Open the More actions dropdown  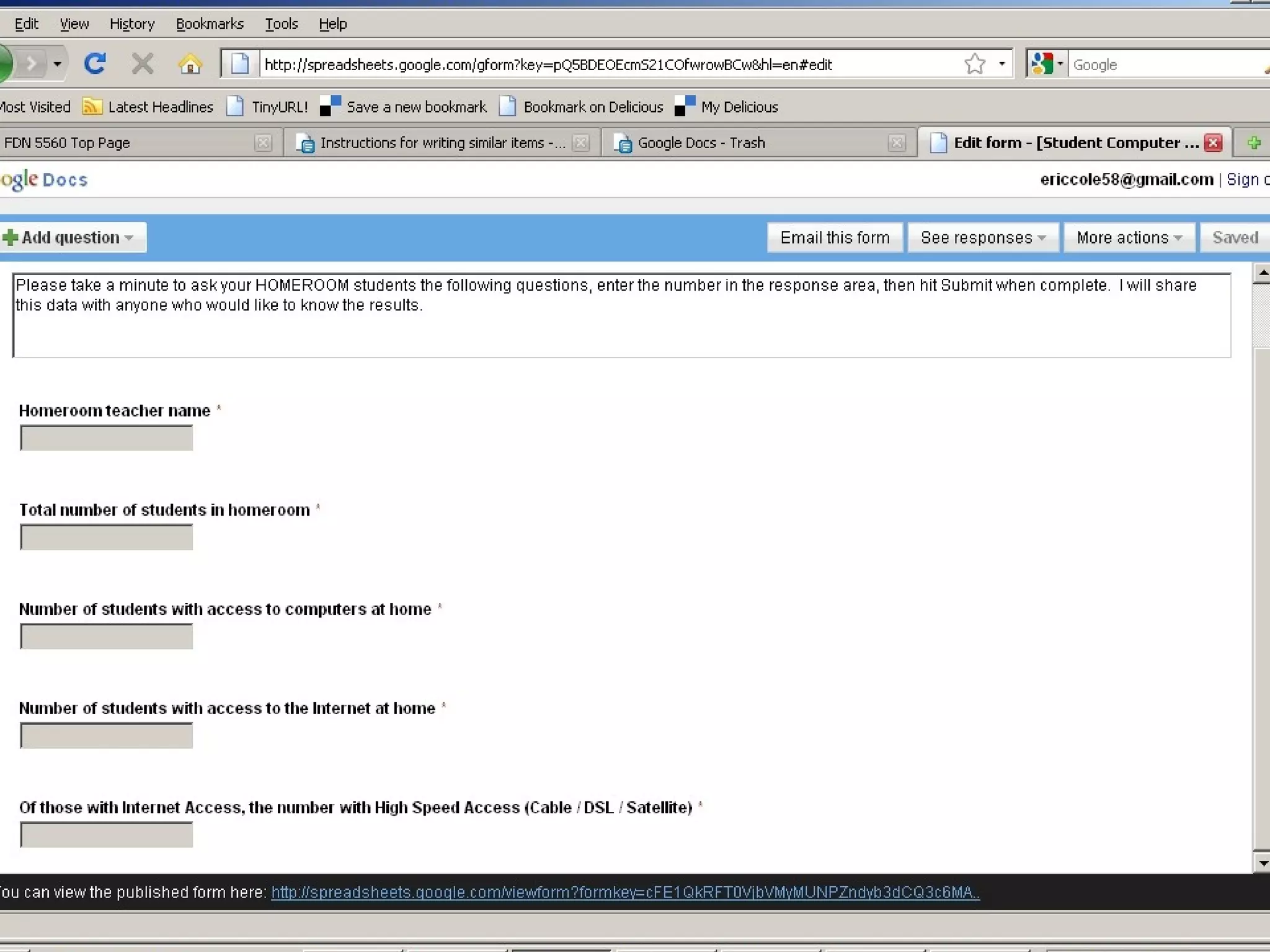pos(1129,237)
